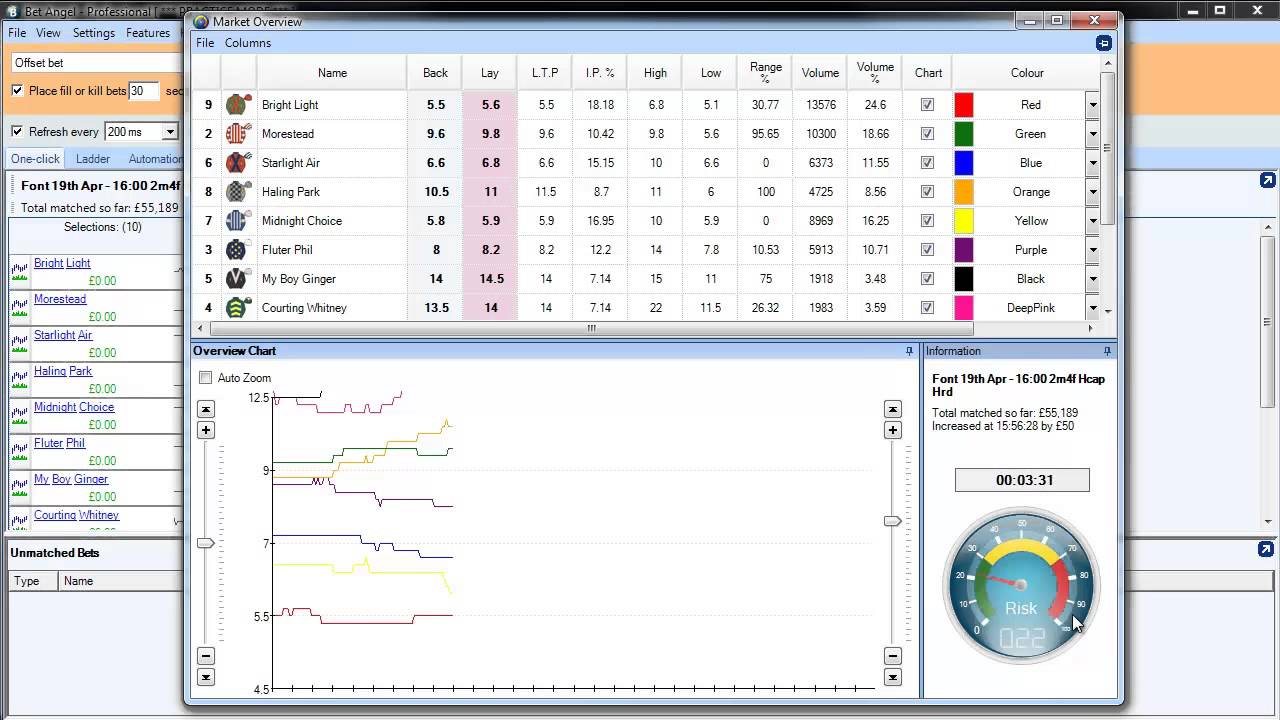Pin the Overview Chart panel

click(909, 351)
